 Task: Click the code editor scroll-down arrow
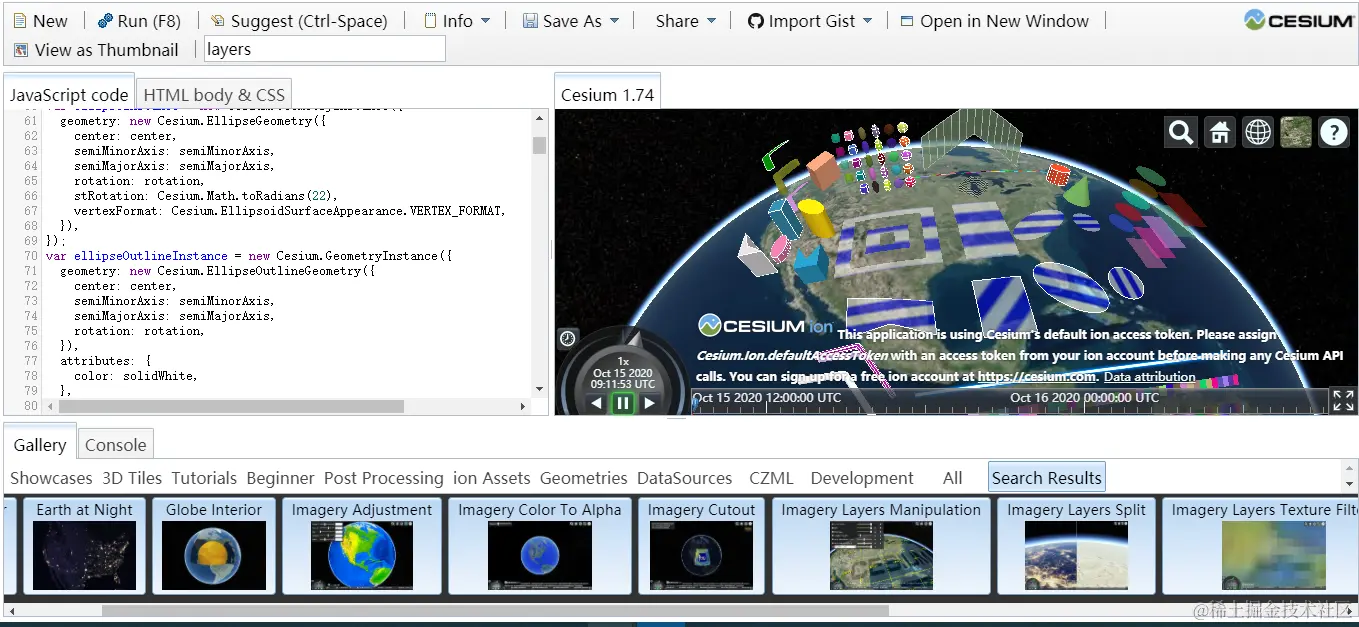540,389
